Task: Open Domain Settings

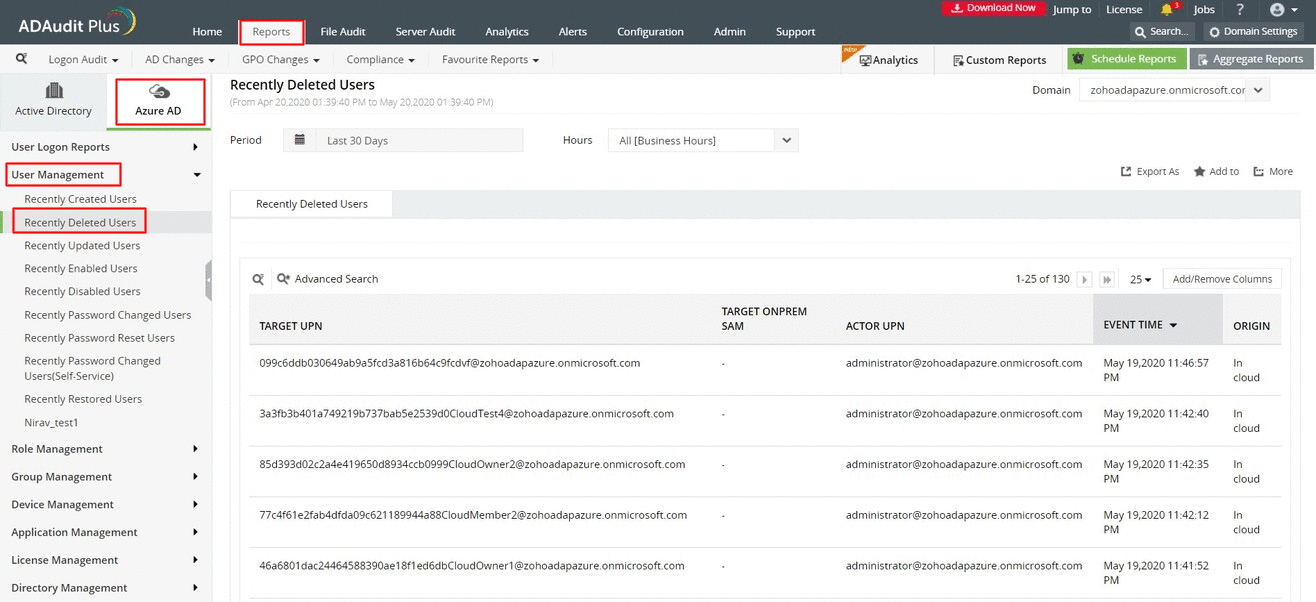Action: click(x=1253, y=32)
